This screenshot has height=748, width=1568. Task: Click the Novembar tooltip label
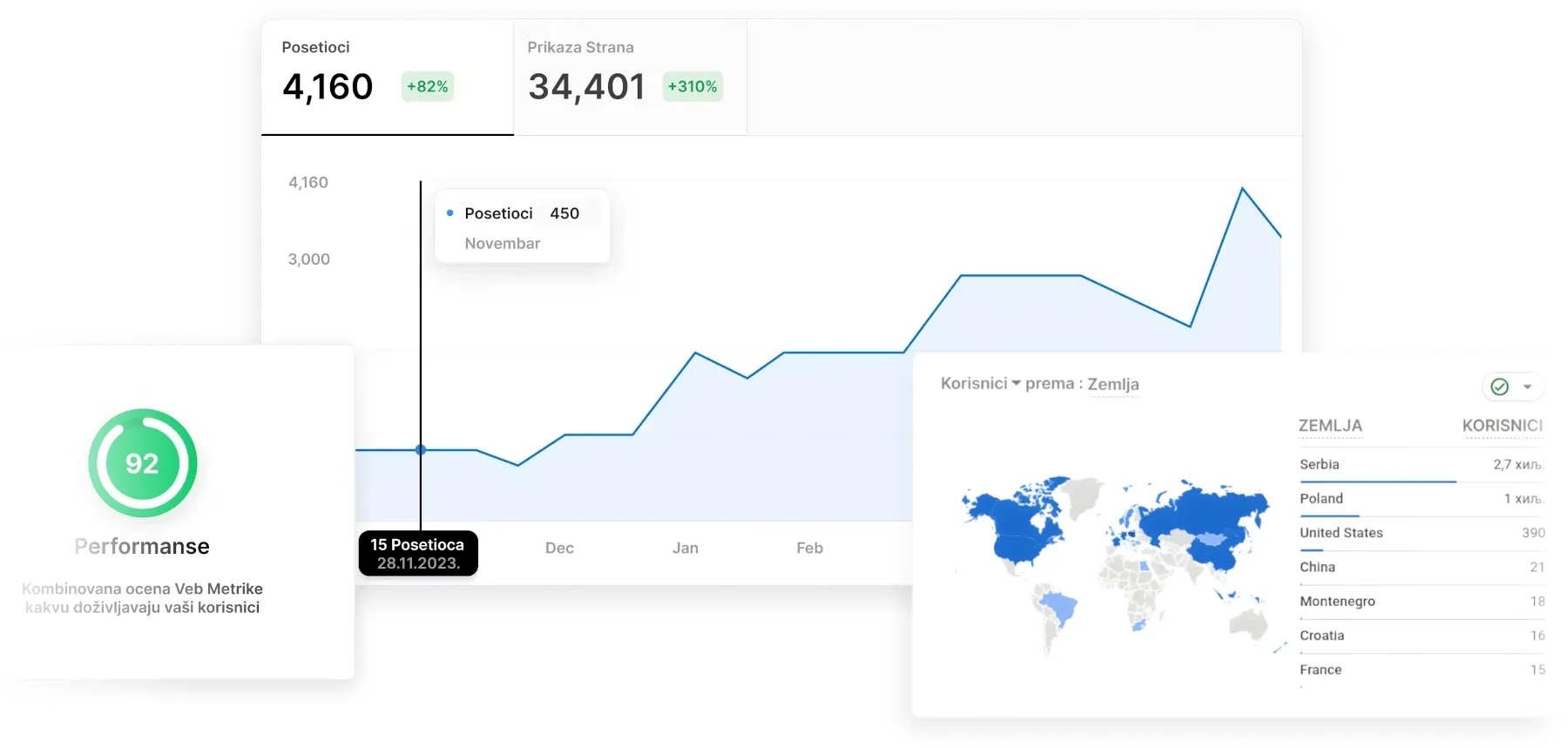point(503,244)
